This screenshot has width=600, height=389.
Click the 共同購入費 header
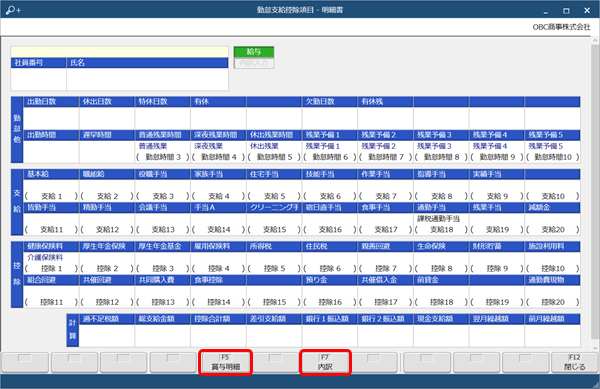(x=163, y=280)
